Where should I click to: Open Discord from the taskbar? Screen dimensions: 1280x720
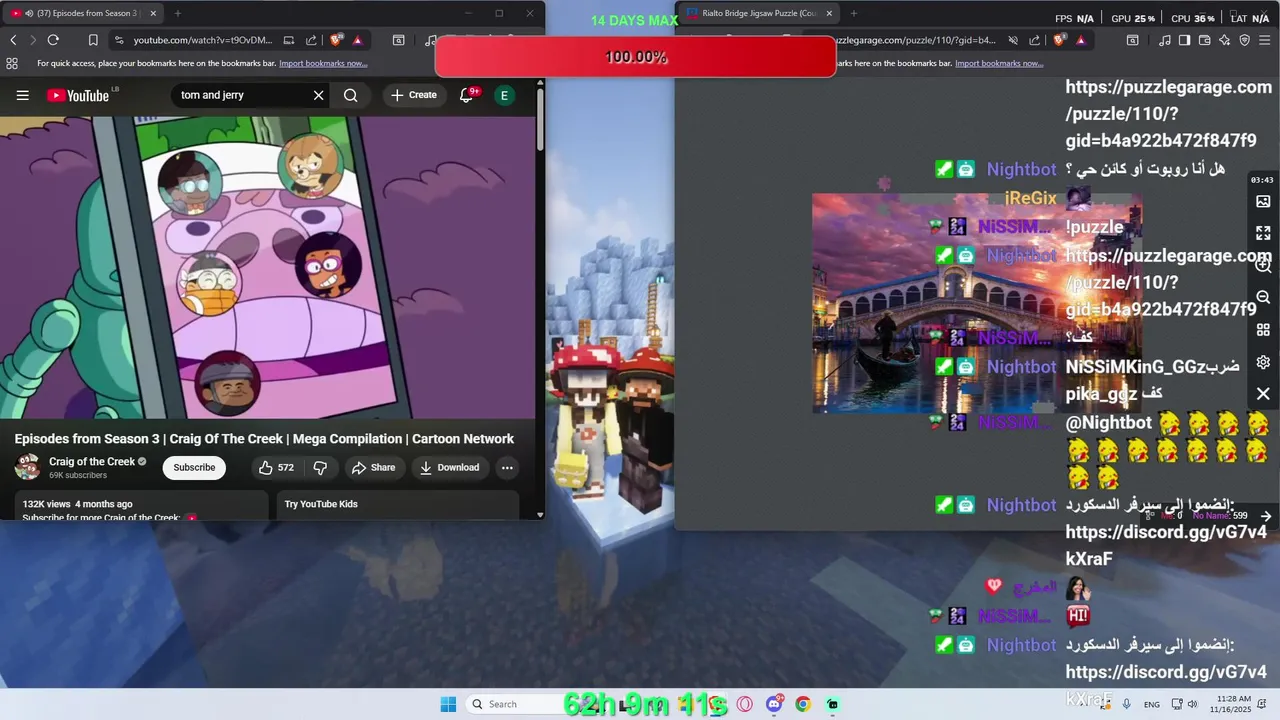(x=774, y=704)
